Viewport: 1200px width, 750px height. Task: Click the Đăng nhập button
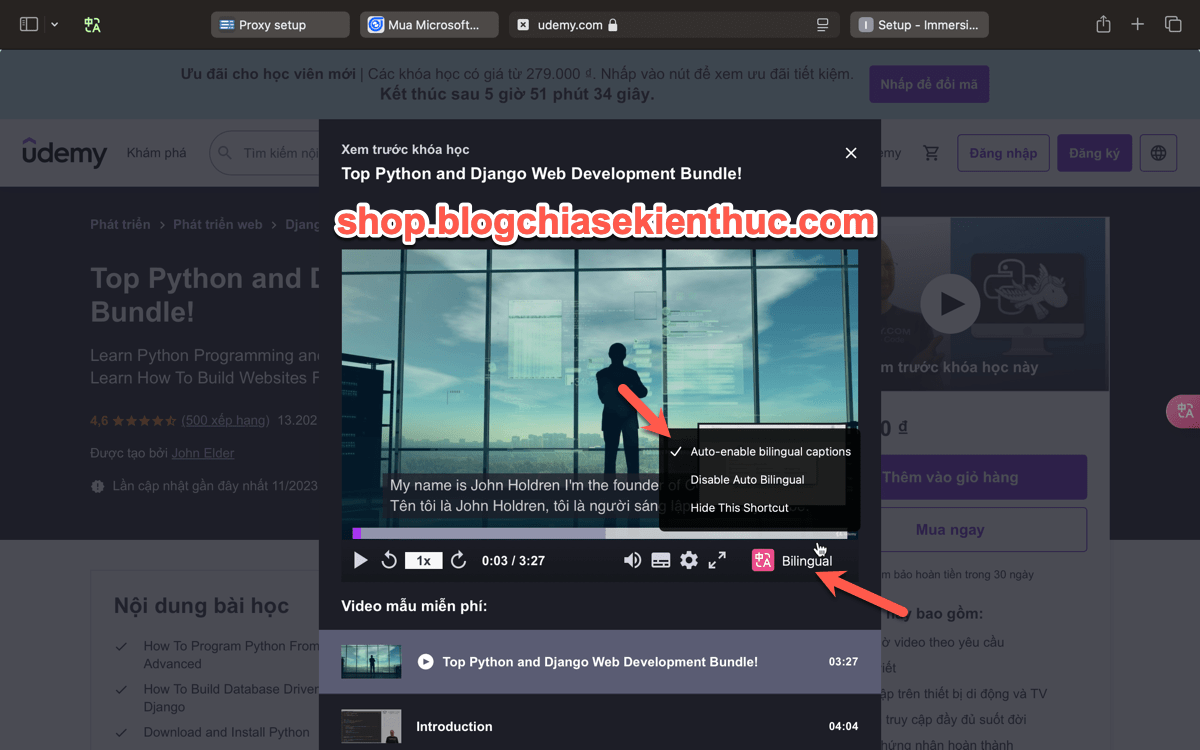(1001, 153)
